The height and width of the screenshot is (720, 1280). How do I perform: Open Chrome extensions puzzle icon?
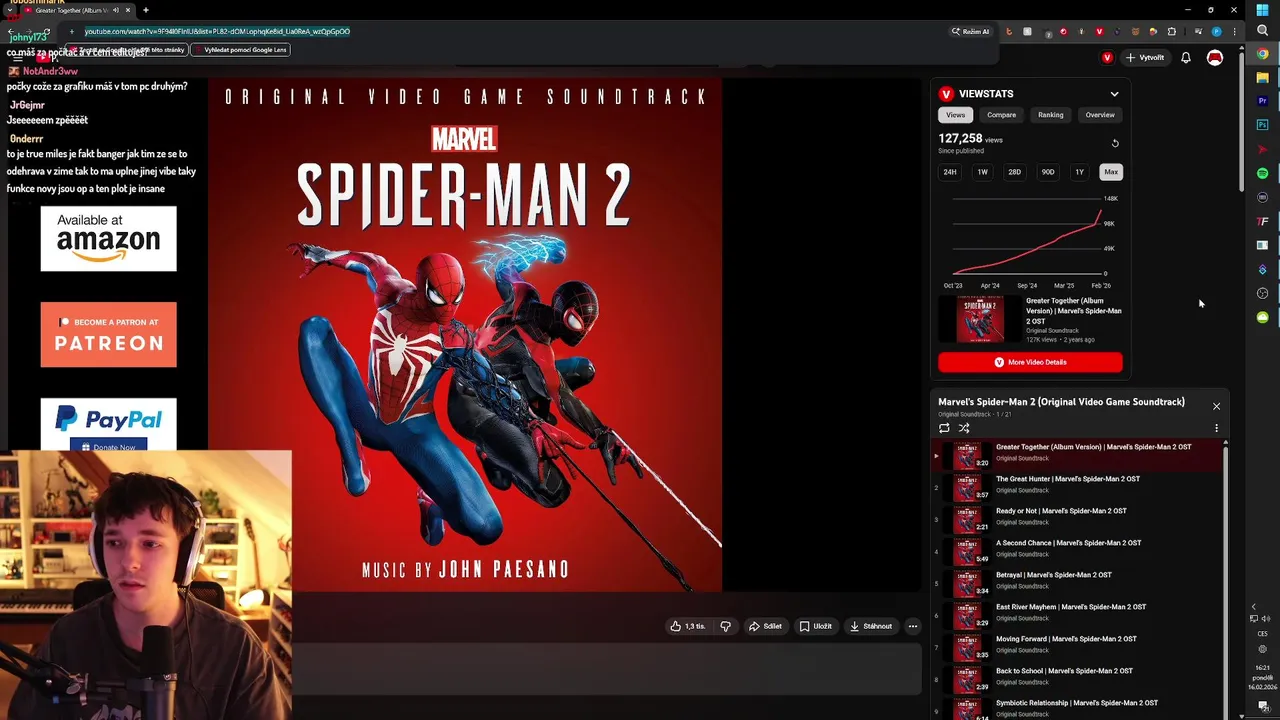1172,31
